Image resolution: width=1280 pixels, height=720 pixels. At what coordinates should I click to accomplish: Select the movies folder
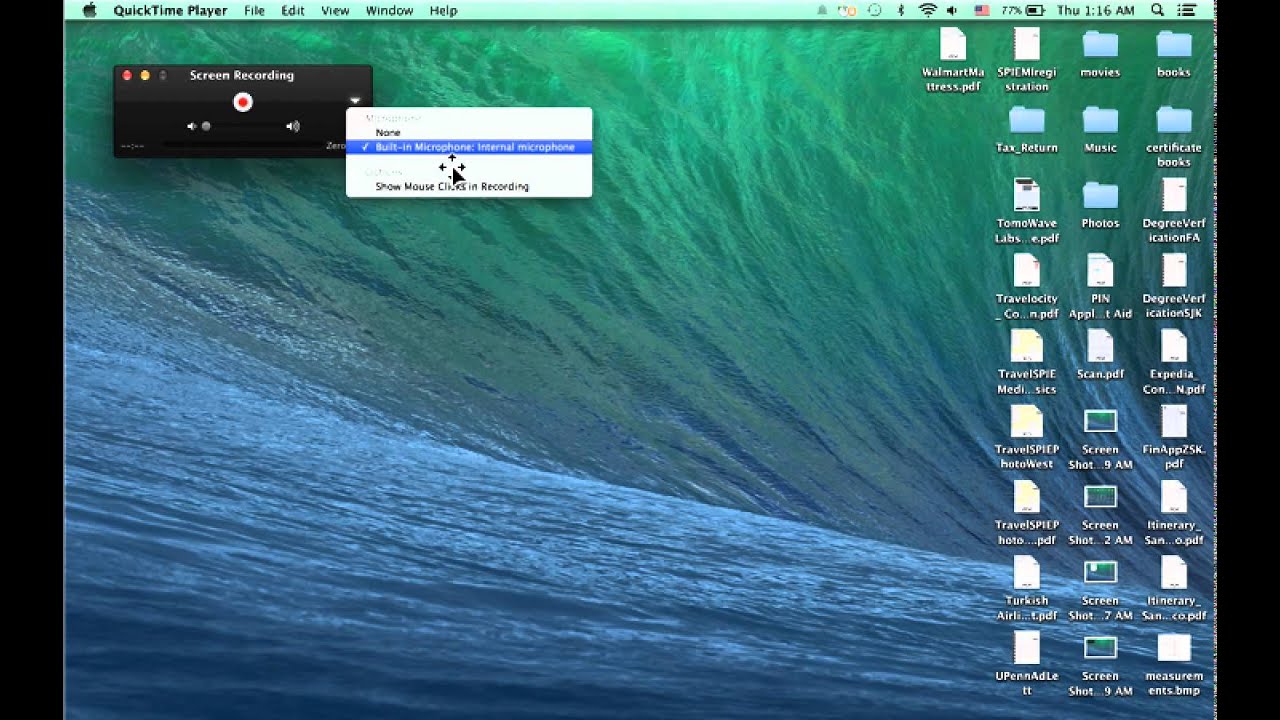pos(1100,53)
